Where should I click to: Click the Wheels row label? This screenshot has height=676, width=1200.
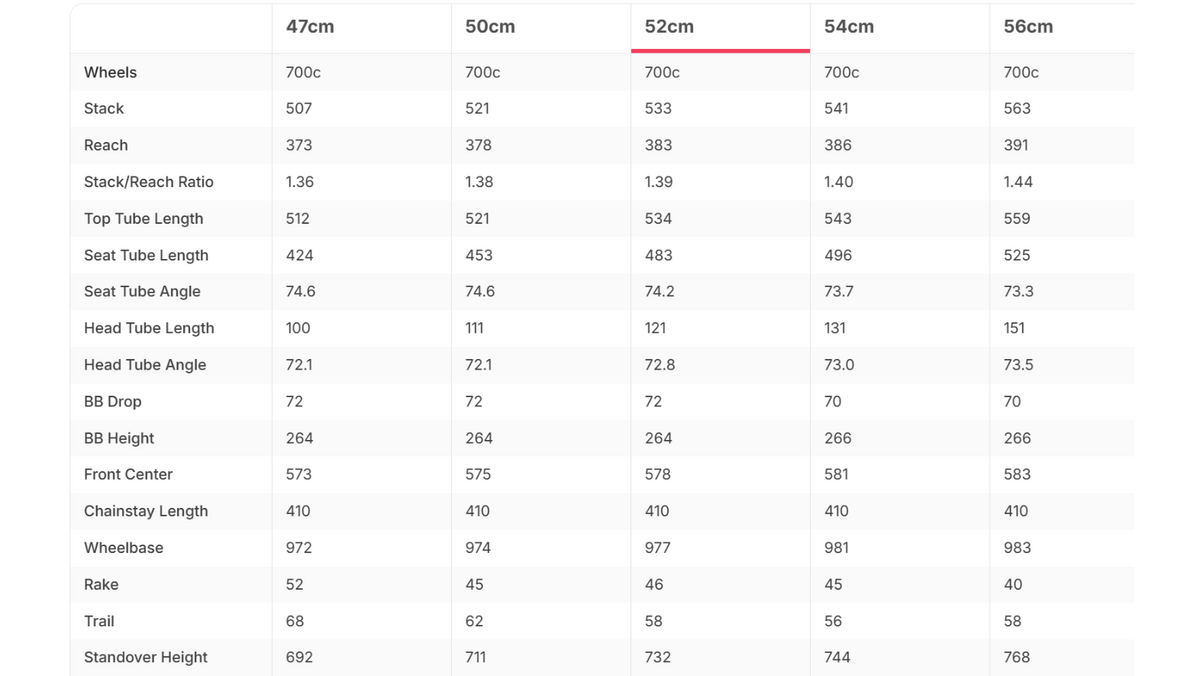click(110, 72)
